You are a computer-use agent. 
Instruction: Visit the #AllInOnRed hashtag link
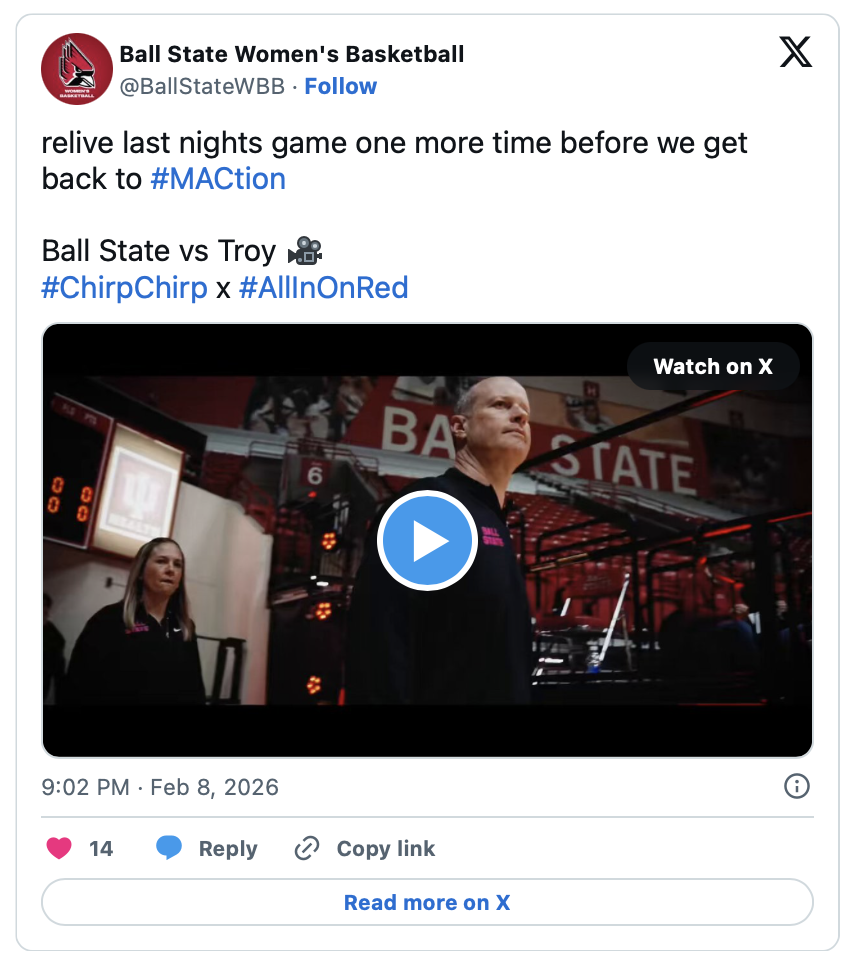(x=324, y=289)
